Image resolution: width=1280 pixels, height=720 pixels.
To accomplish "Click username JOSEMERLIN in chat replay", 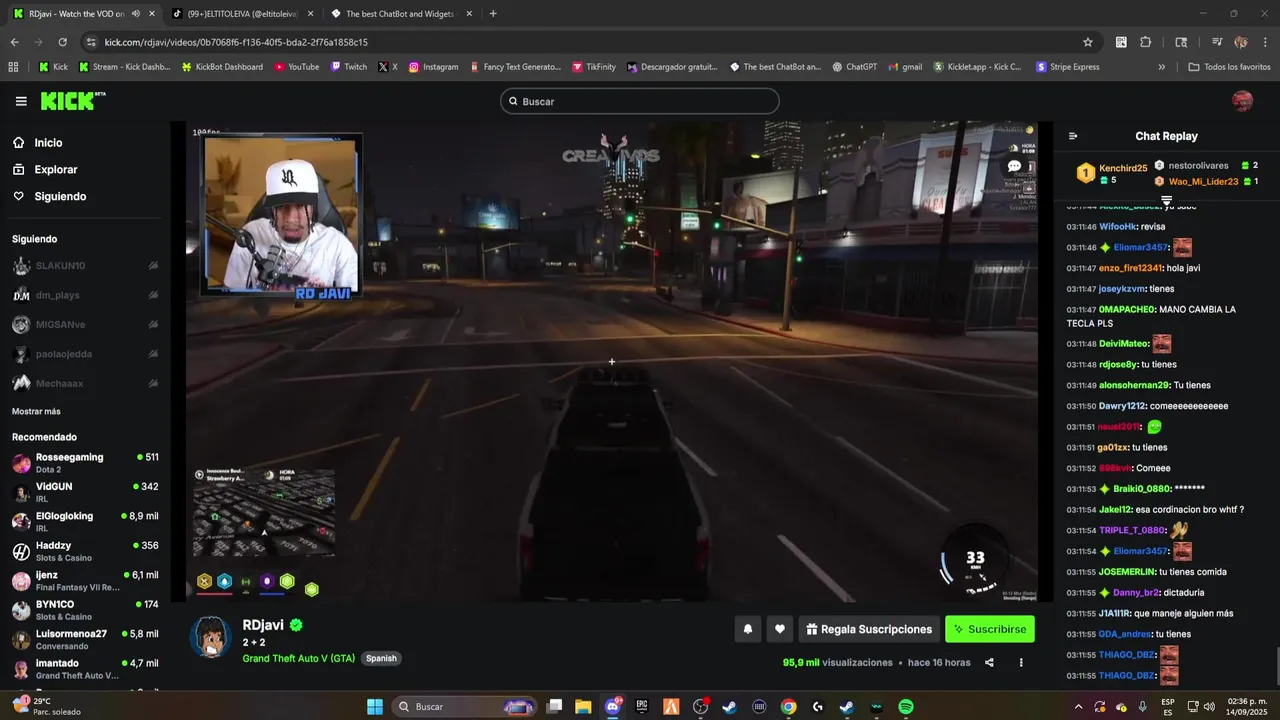I will tap(1127, 572).
